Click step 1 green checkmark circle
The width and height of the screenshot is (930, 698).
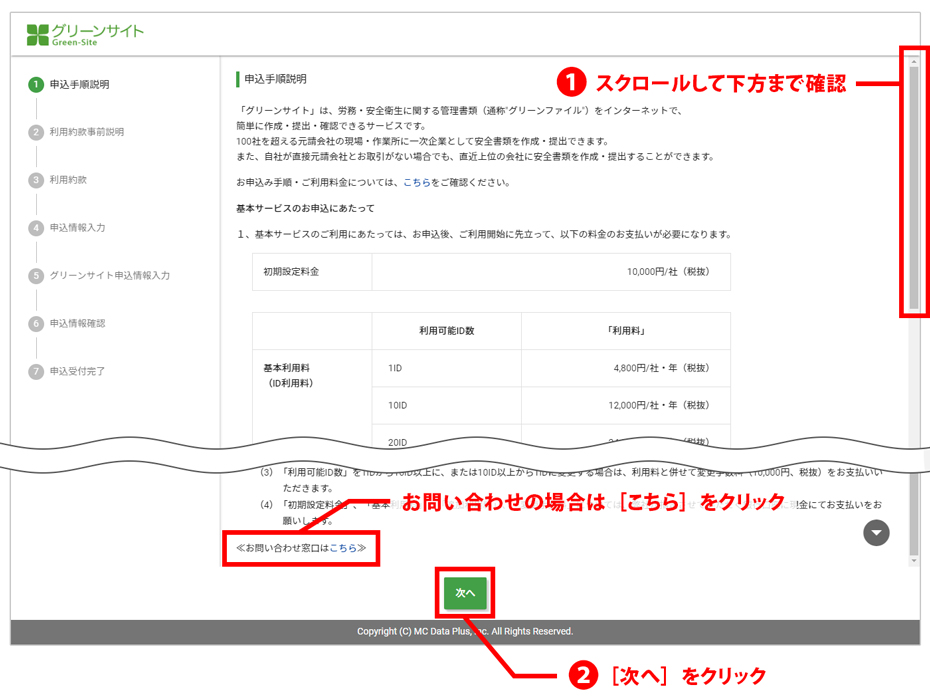click(x=36, y=85)
